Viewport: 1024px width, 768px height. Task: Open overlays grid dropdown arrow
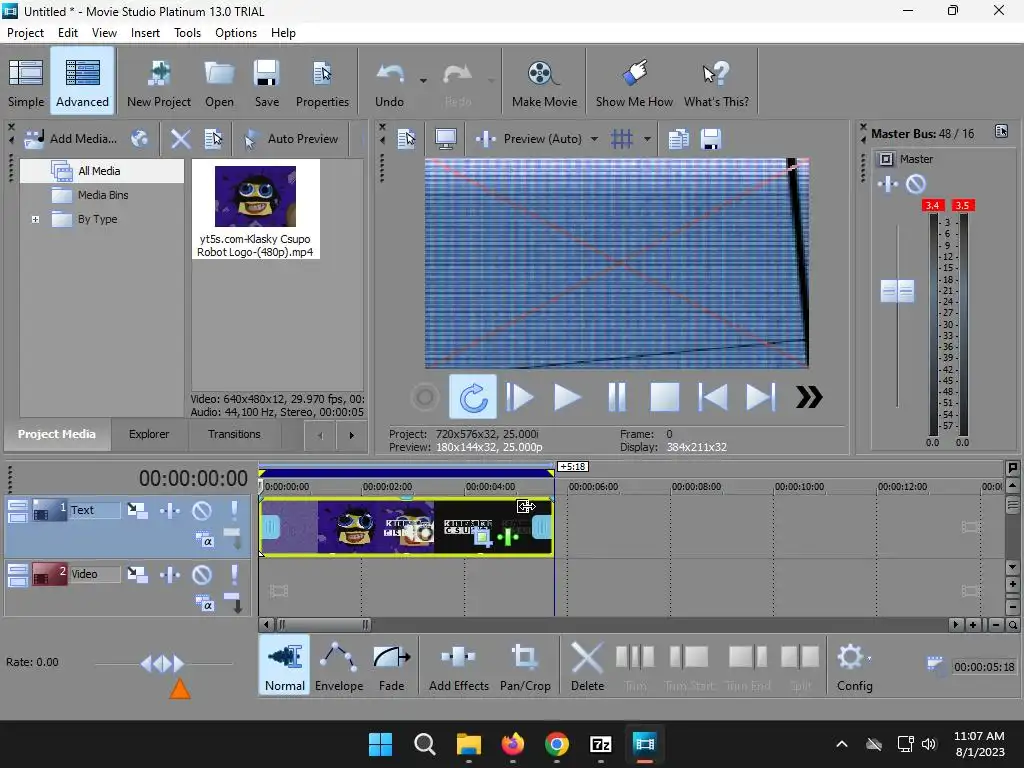pyautogui.click(x=647, y=138)
